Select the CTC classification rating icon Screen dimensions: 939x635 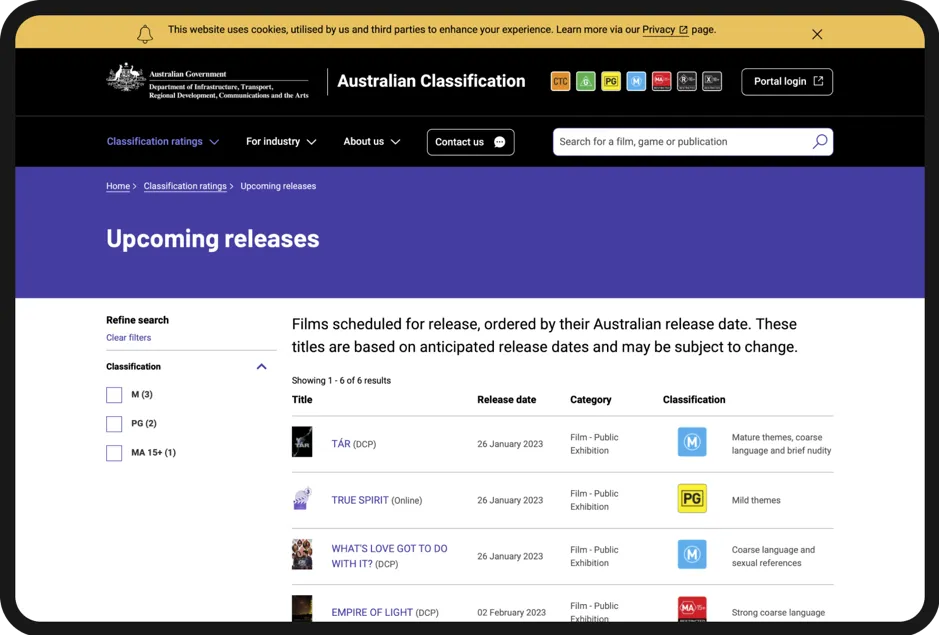(560, 81)
